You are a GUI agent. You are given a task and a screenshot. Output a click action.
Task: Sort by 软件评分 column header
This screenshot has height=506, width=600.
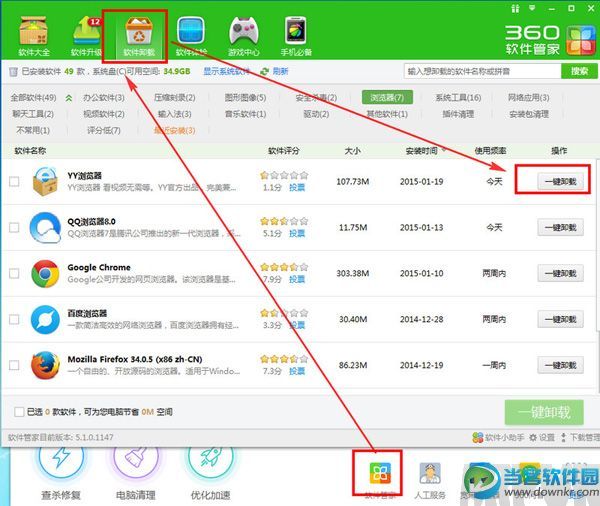pyautogui.click(x=284, y=151)
